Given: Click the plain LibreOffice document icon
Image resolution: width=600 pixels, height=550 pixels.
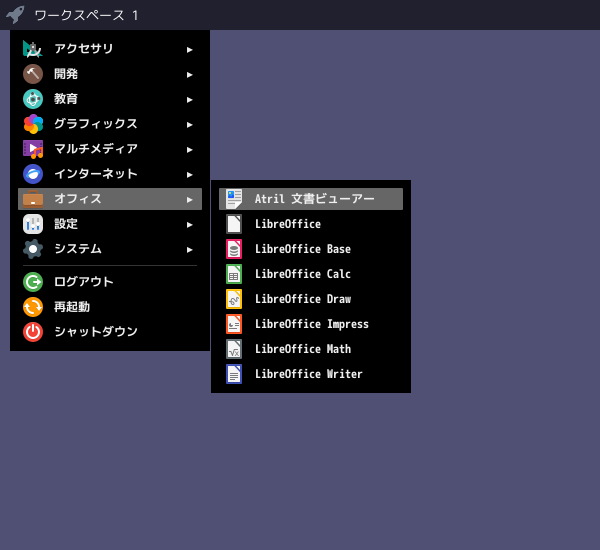Looking at the screenshot, I should 234,224.
